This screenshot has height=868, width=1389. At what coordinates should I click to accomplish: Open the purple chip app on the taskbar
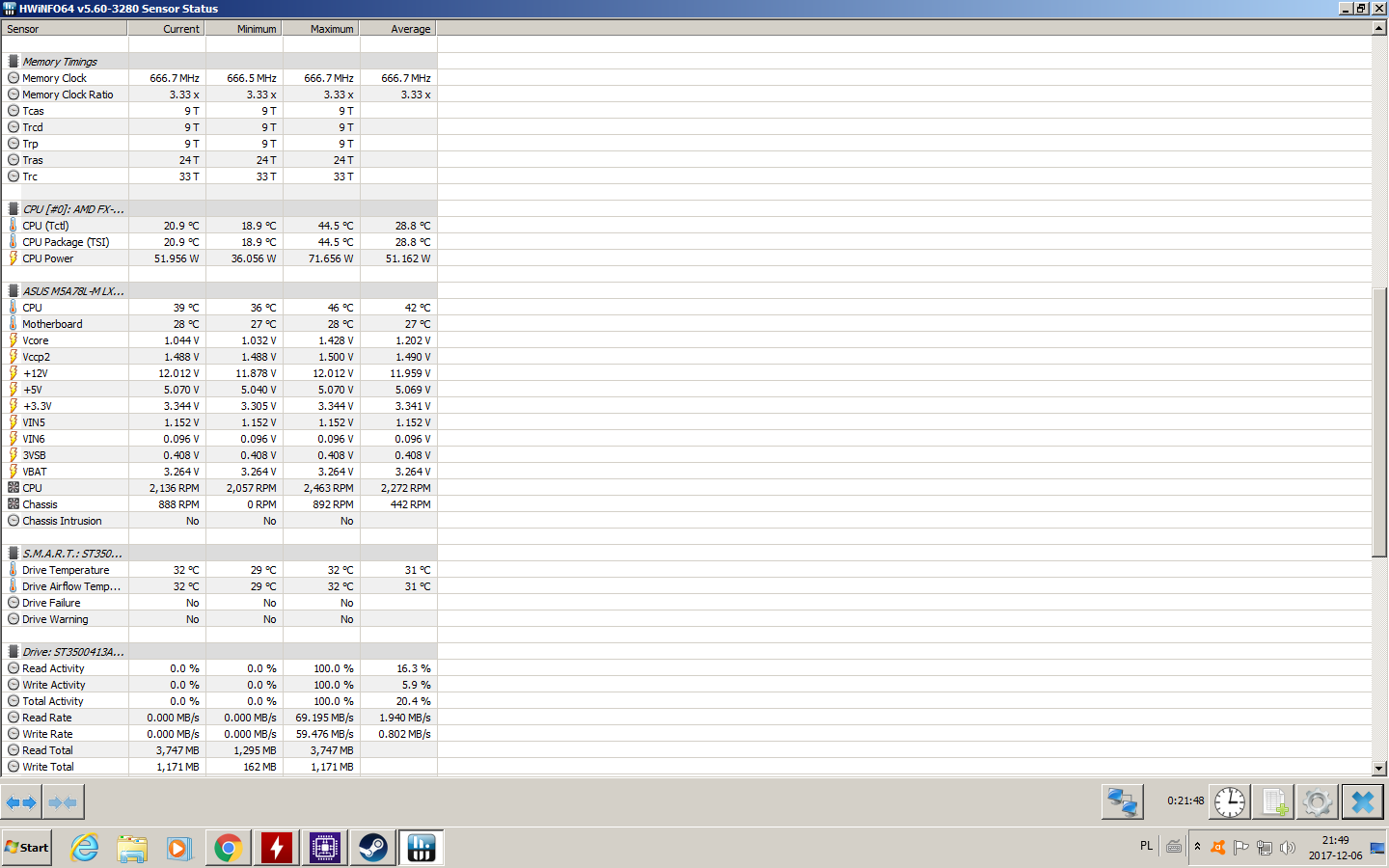(x=325, y=848)
